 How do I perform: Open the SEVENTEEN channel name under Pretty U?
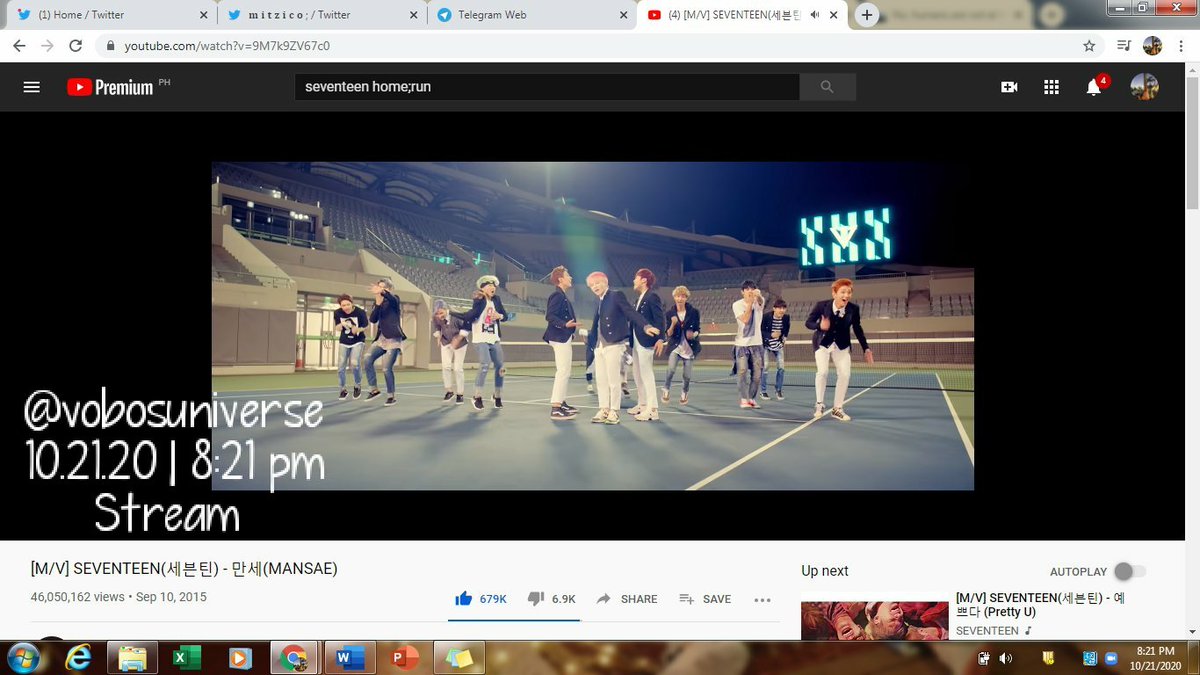[987, 631]
